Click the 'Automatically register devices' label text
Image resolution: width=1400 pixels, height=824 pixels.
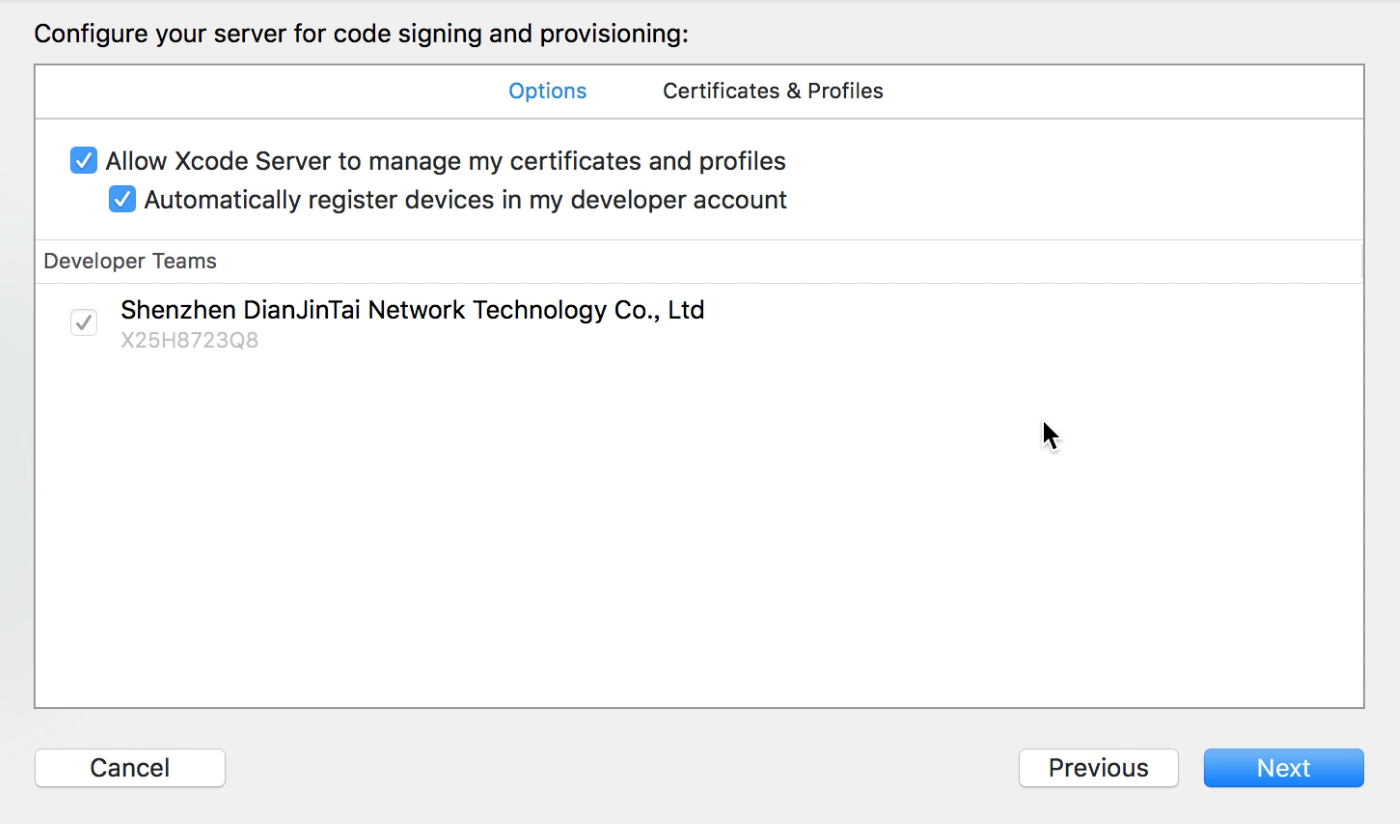point(465,200)
